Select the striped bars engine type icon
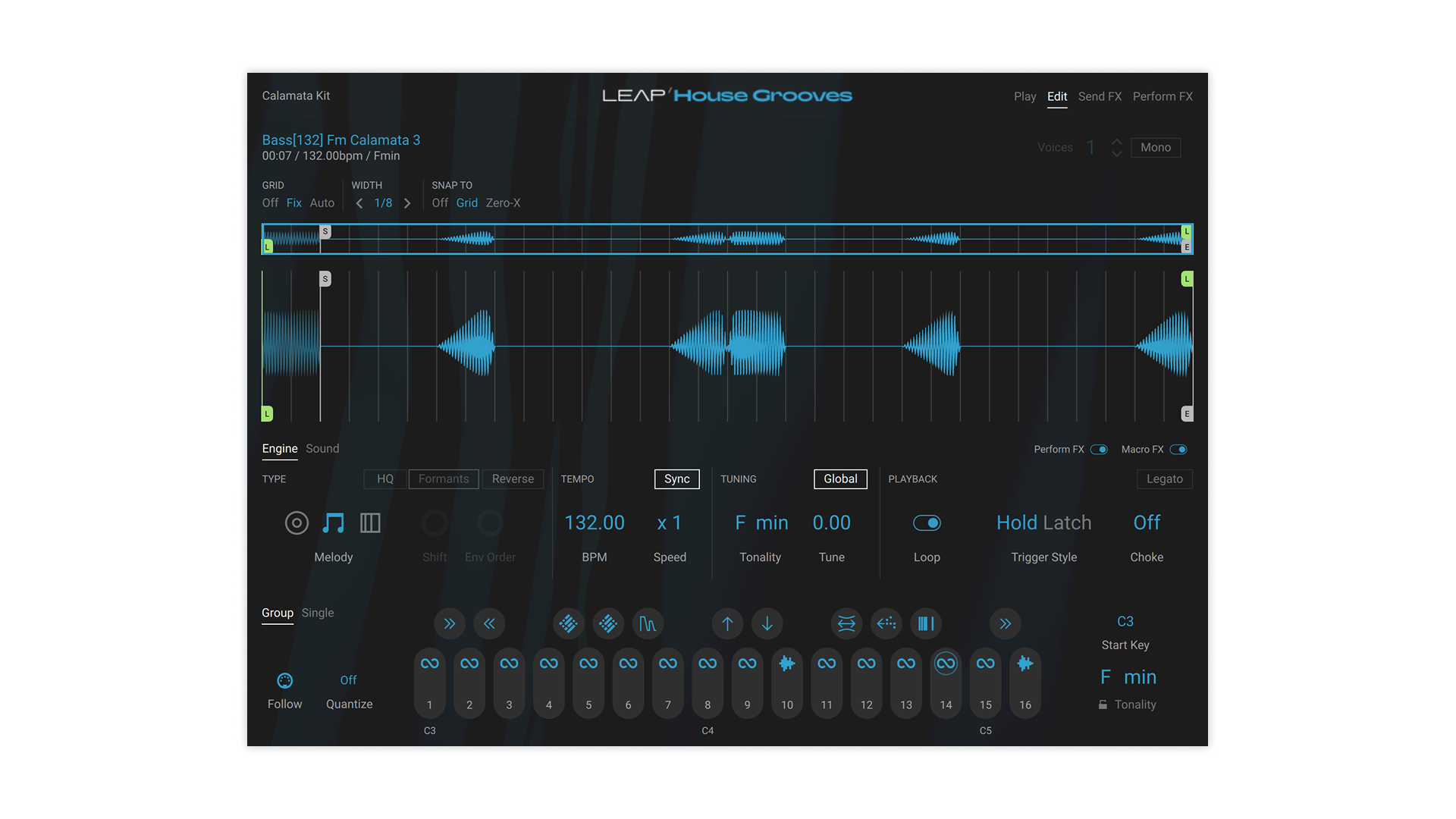This screenshot has height=819, width=1456. [x=370, y=522]
